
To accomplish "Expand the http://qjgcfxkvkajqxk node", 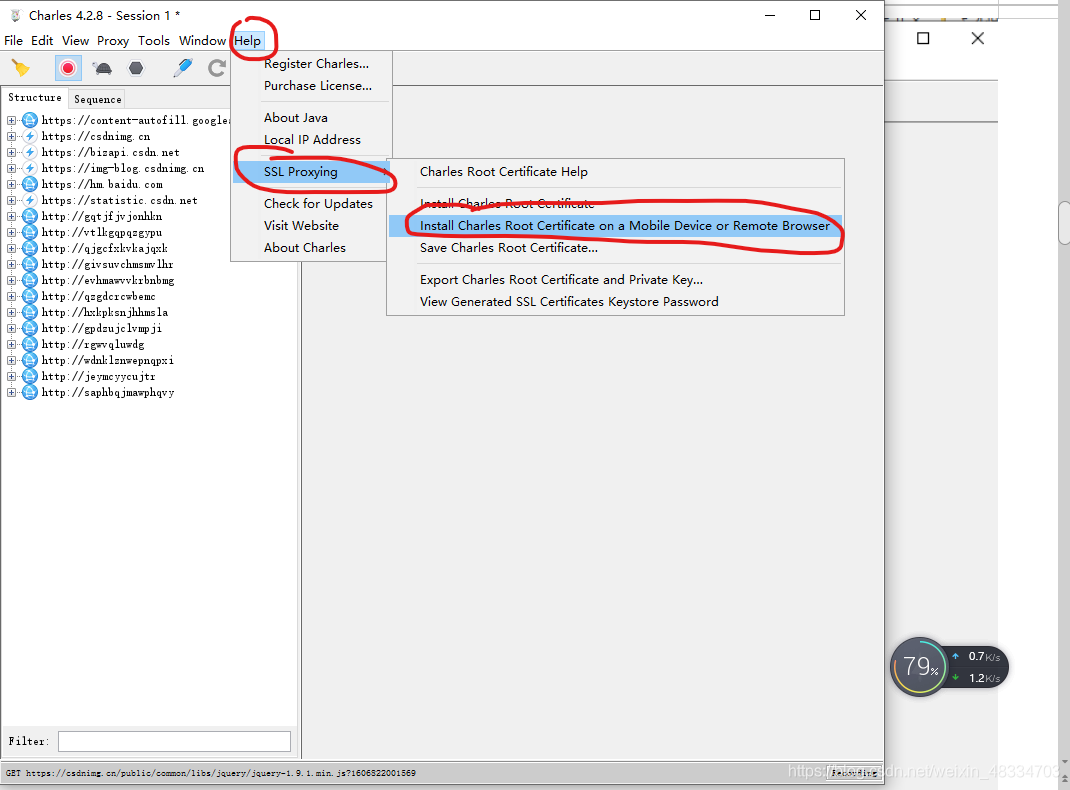I will [12, 248].
